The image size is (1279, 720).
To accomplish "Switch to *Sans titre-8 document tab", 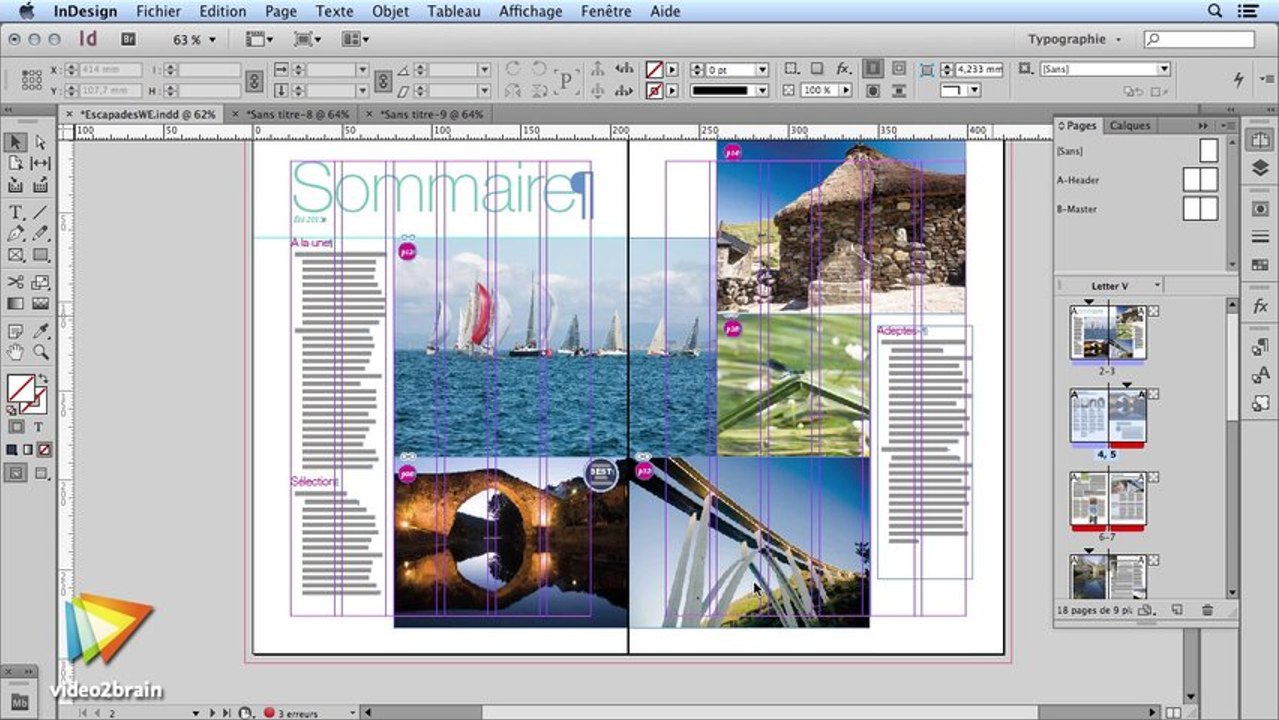I will [x=297, y=114].
